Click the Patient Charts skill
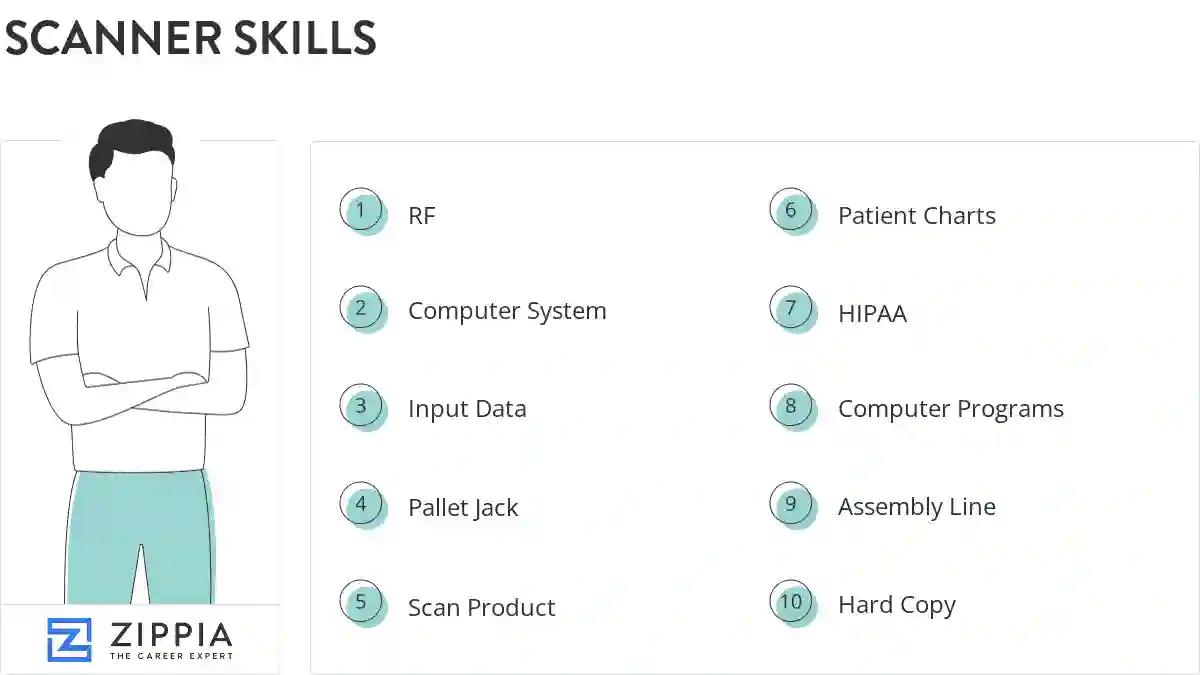The height and width of the screenshot is (675, 1200). pyautogui.click(x=916, y=216)
